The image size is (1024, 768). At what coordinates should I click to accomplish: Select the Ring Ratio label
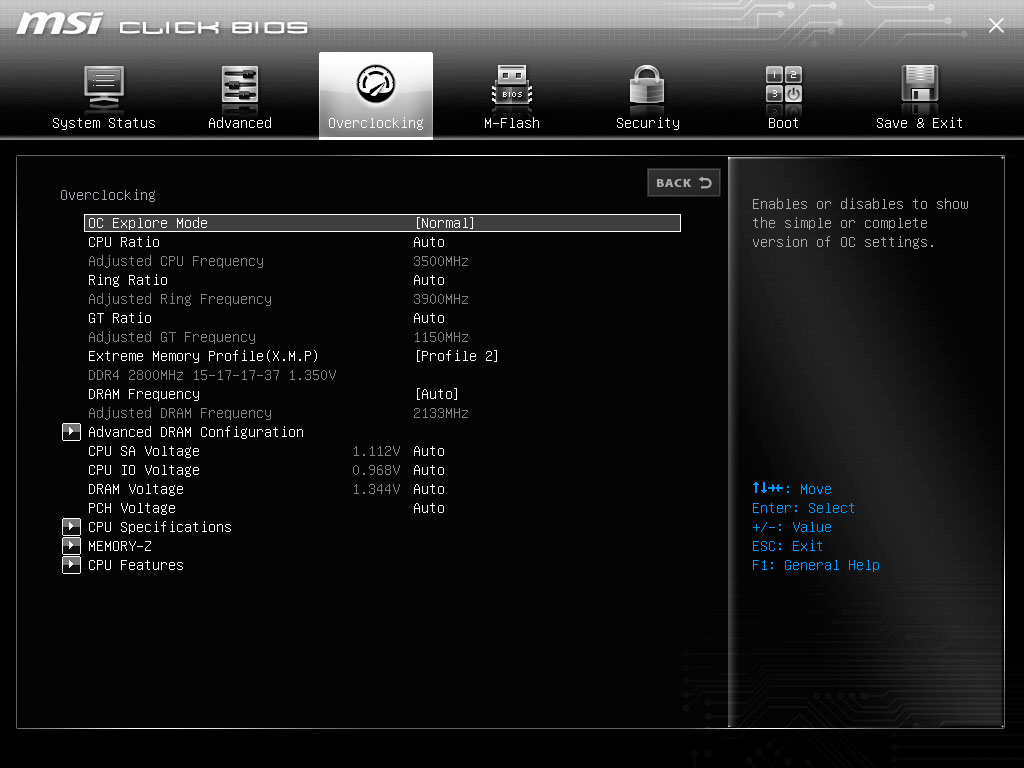pos(128,280)
